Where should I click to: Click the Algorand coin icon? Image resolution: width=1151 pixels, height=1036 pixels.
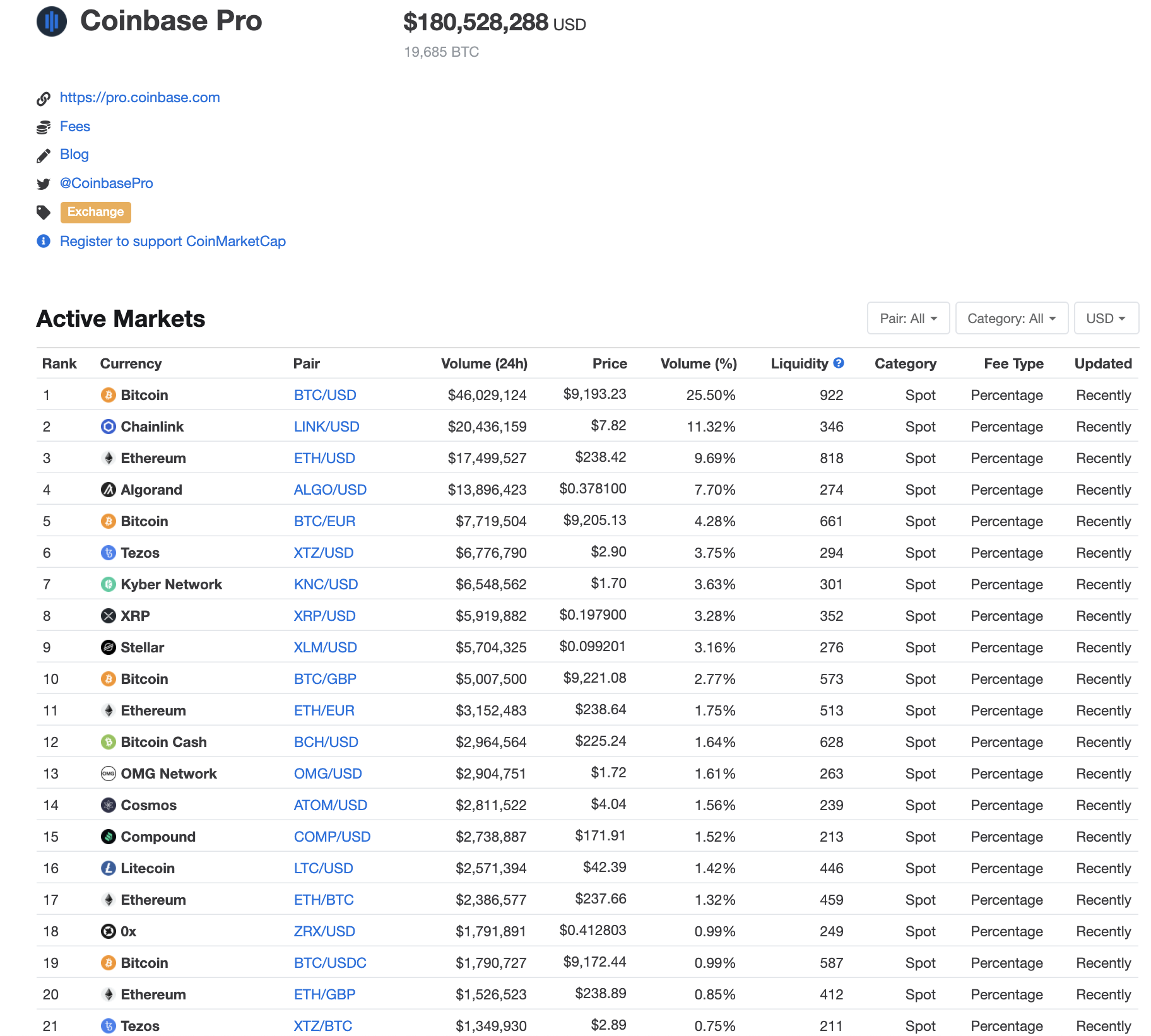109,490
